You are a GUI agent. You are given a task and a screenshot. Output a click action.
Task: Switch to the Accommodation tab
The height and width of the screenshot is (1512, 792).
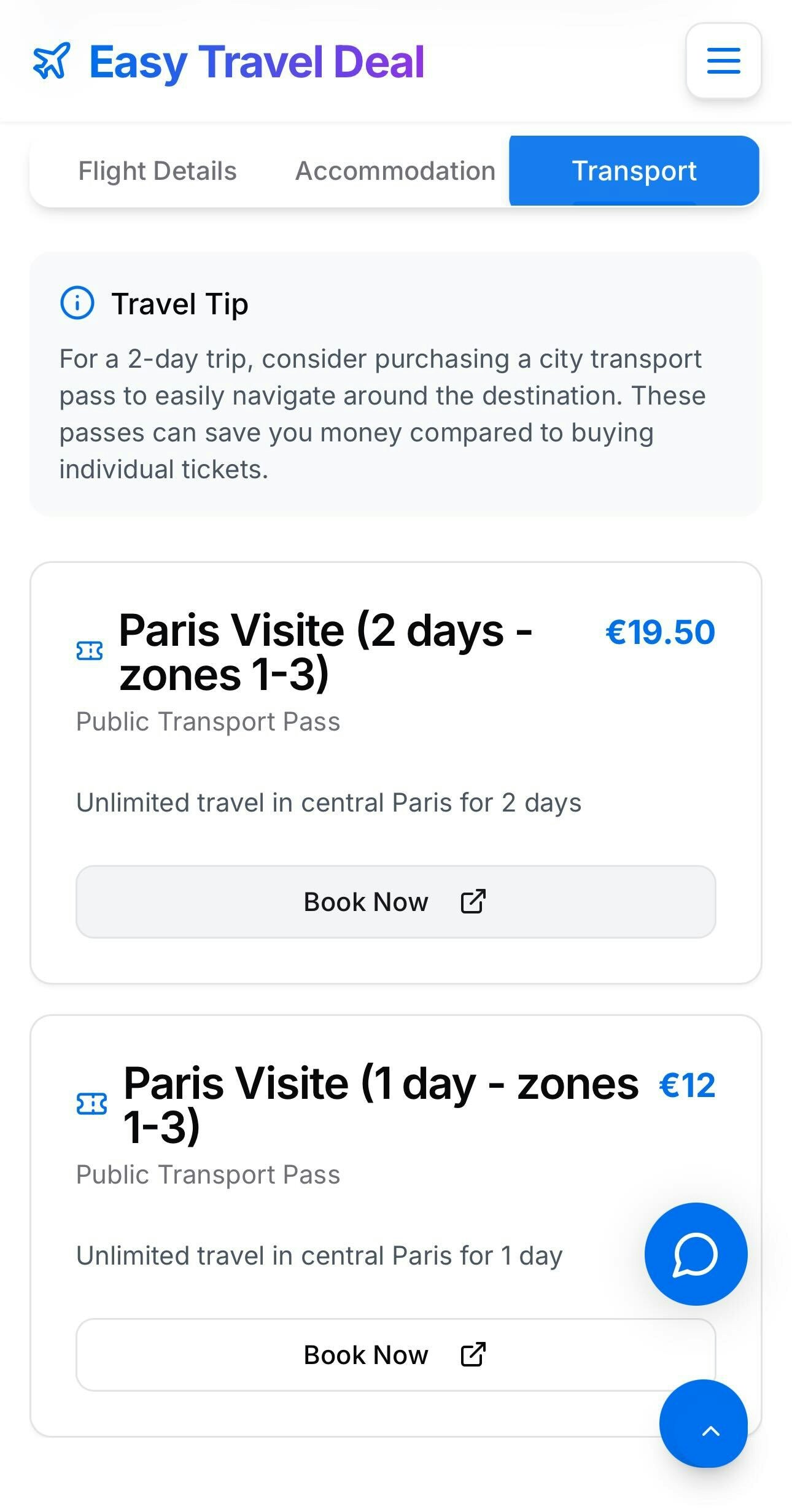point(395,171)
